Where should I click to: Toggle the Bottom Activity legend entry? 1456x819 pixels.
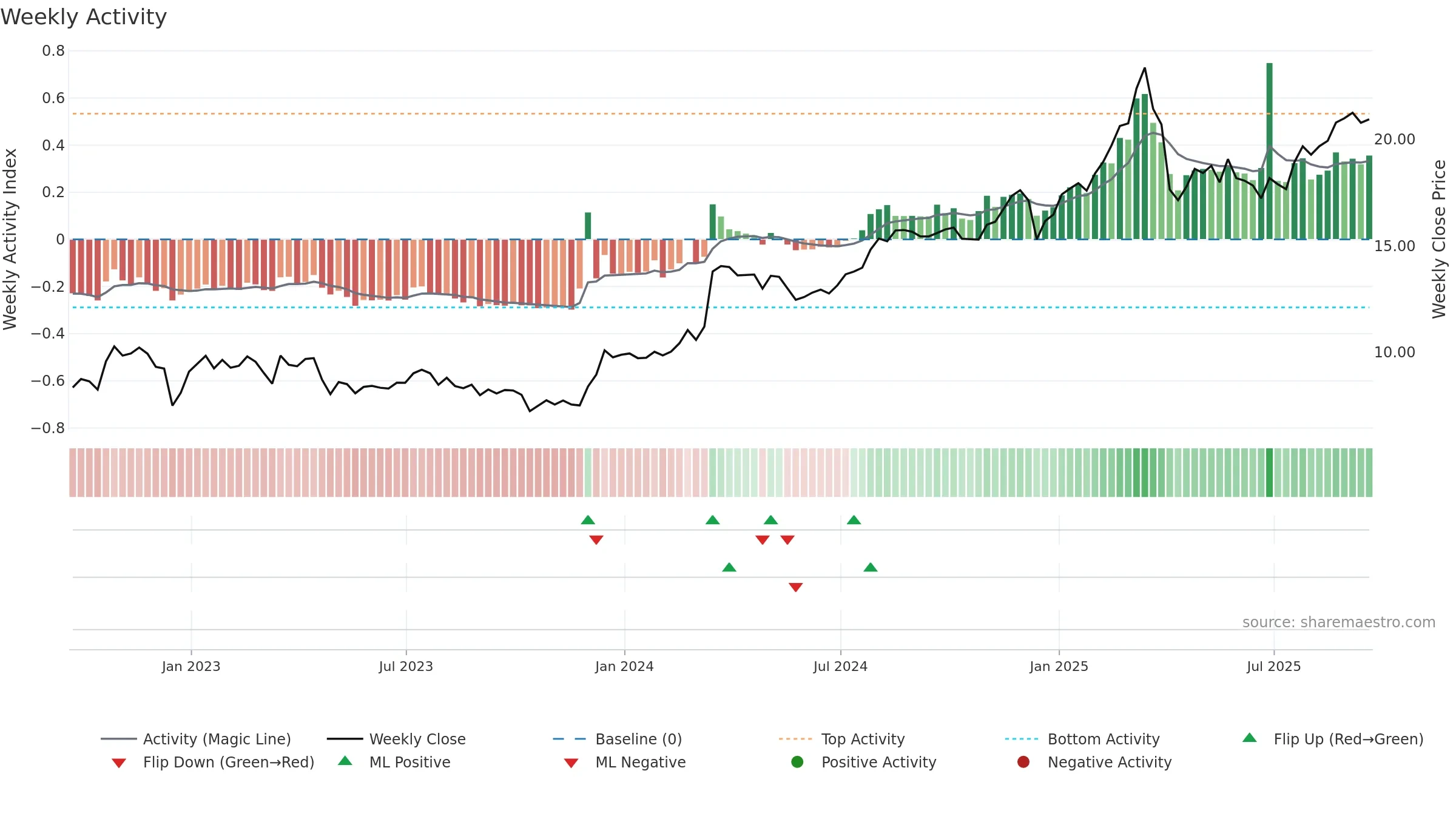coord(1082,739)
